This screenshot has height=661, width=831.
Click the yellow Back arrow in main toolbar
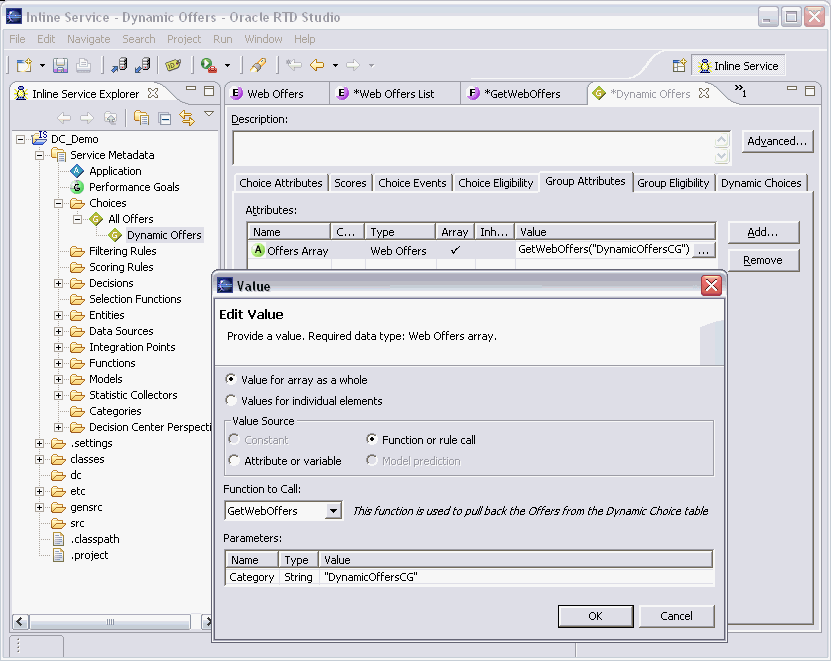point(317,65)
